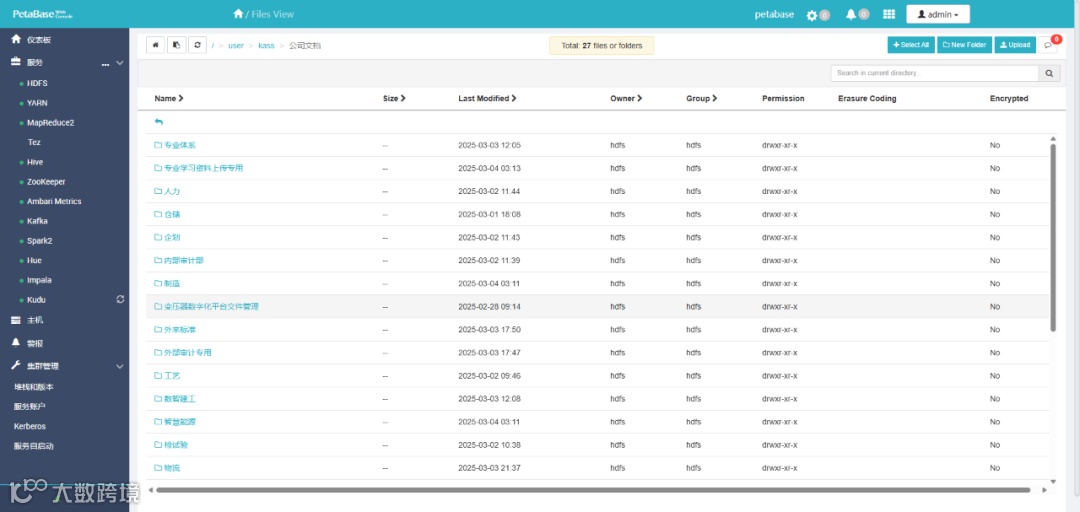Open MapReduce2 service in sidebar
The height and width of the screenshot is (512, 1080).
(50, 123)
